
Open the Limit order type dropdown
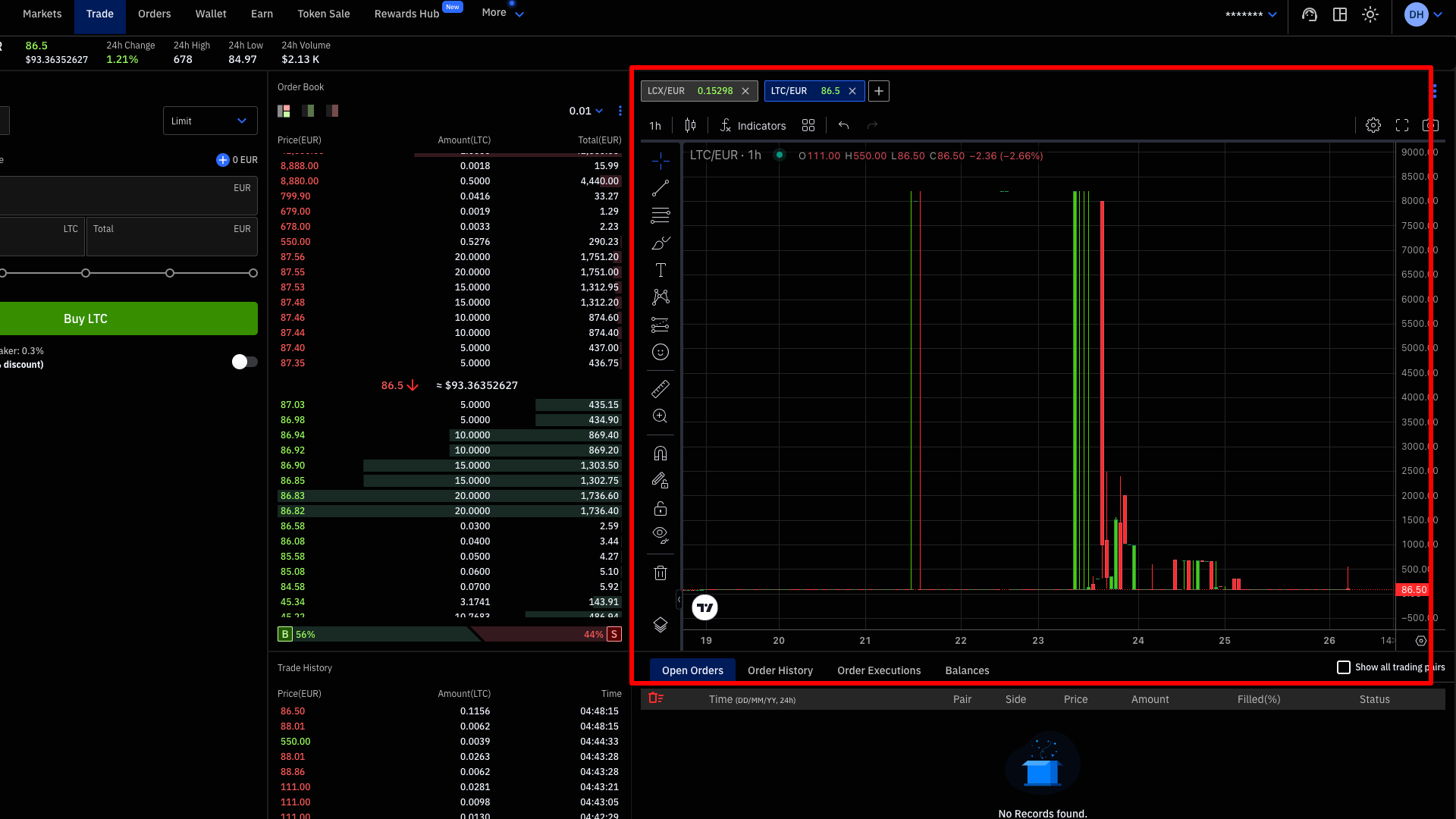pyautogui.click(x=210, y=121)
